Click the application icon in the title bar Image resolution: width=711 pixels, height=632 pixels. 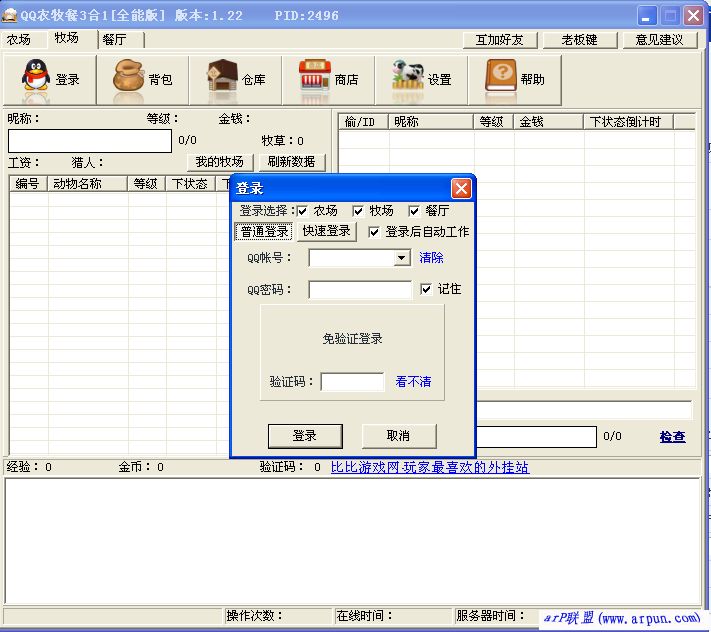(x=9, y=15)
